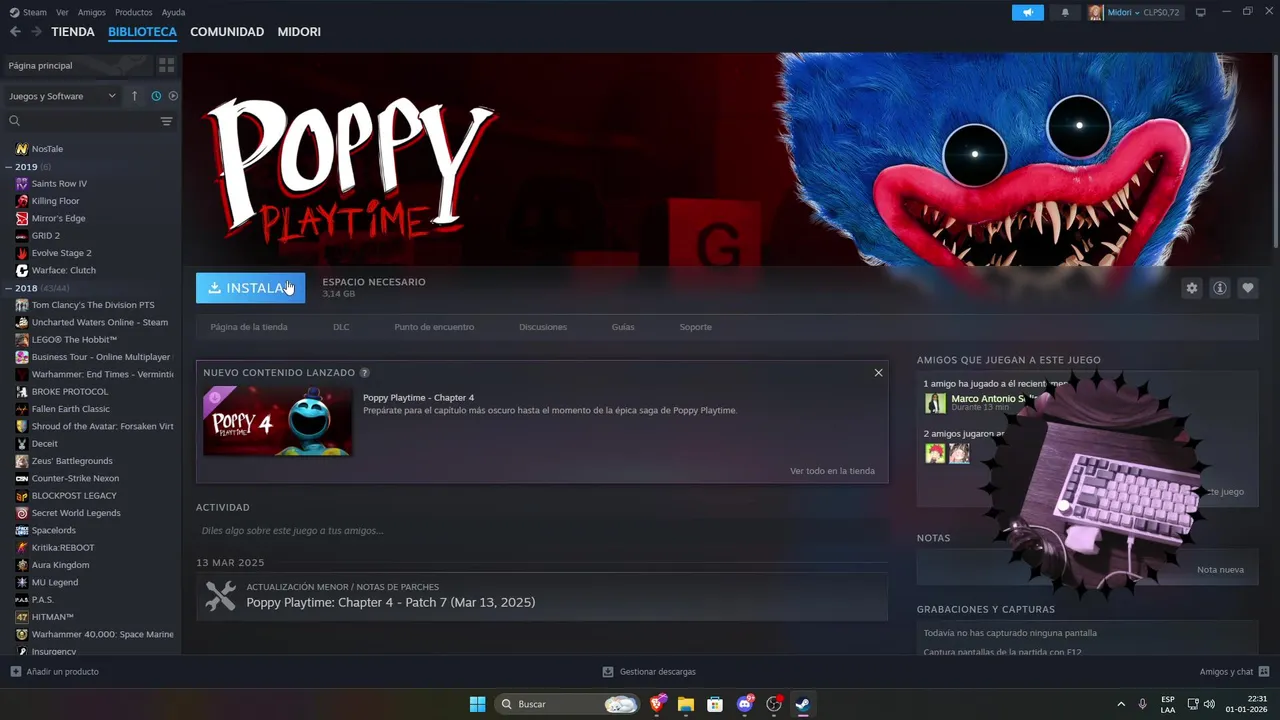Go to the MIDORI profile tab
Screen dimensions: 1280x720
[299, 32]
